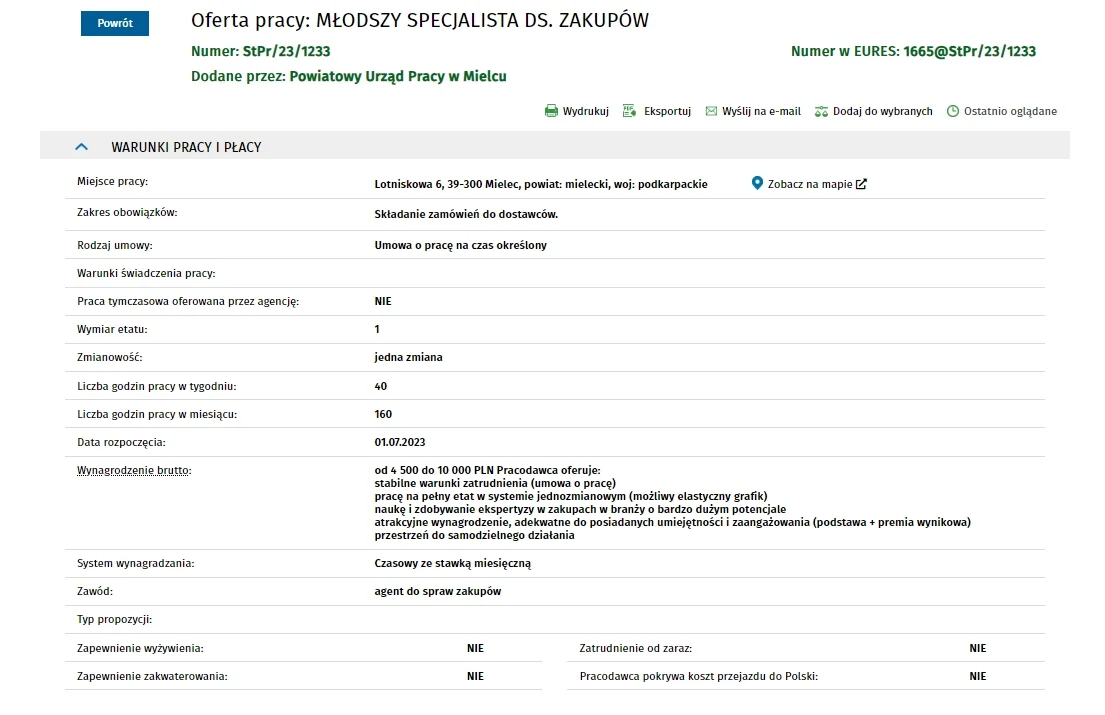Click Dodaj do wybranych link
Image resolution: width=1105 pixels, height=715 pixels.
point(882,111)
